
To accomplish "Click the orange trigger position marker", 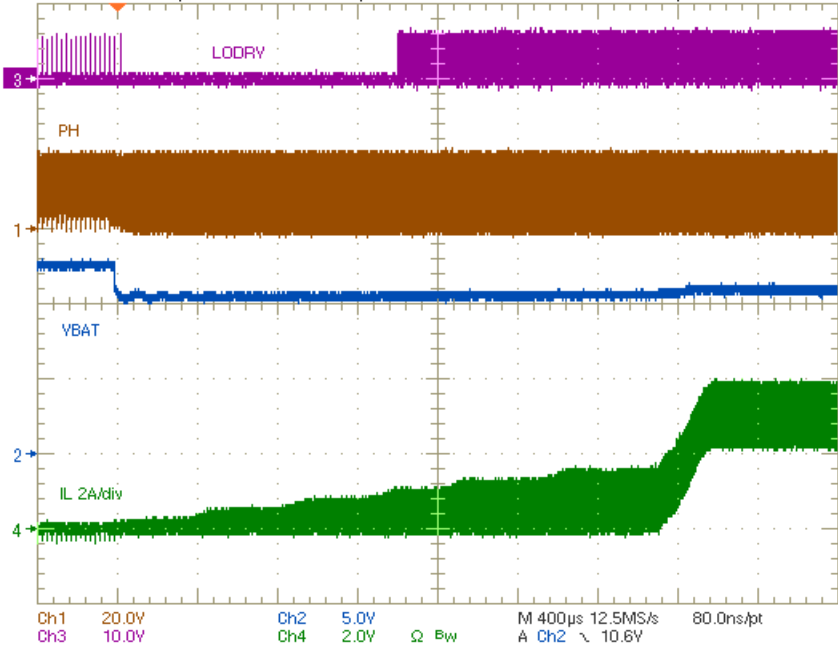I will pyautogui.click(x=118, y=8).
